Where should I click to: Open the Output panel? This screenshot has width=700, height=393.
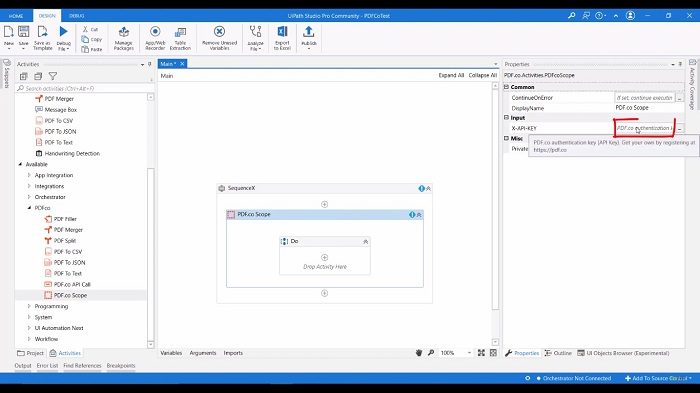[x=23, y=365]
